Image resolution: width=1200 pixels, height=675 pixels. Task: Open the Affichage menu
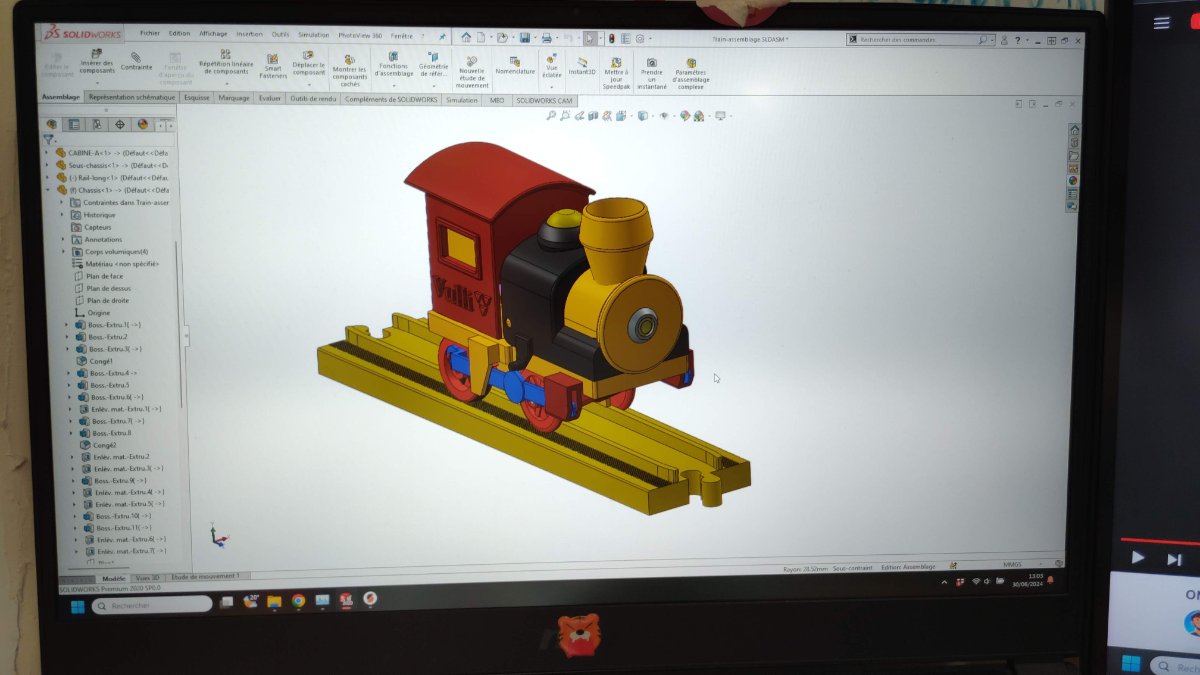pyautogui.click(x=213, y=34)
